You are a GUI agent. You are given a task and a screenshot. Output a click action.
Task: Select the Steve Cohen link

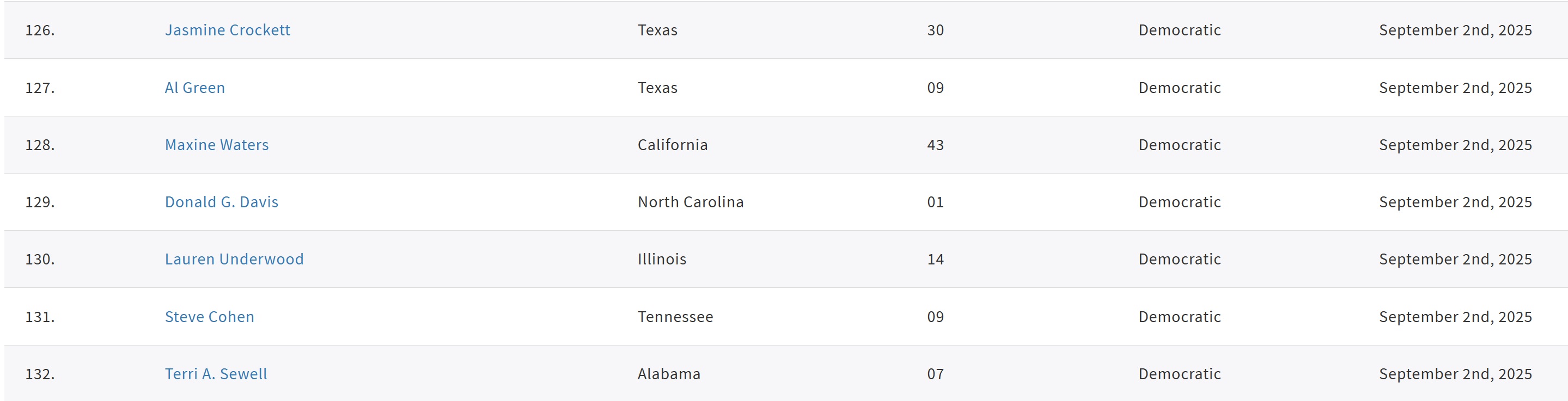click(209, 317)
